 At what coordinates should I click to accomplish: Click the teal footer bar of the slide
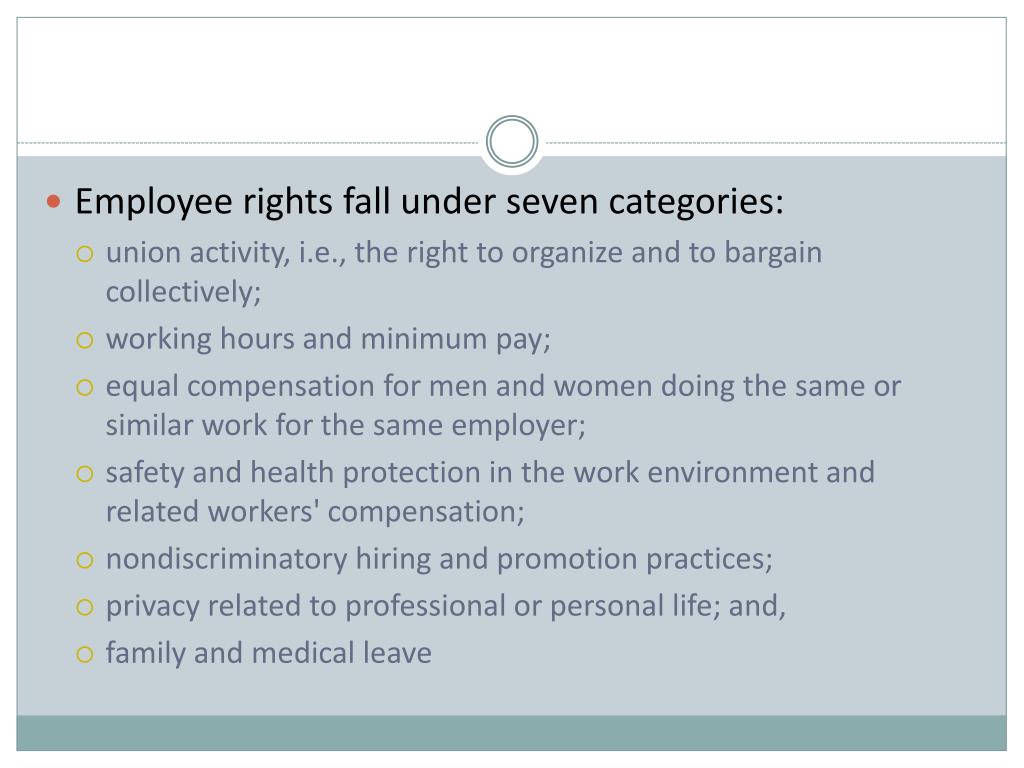coord(511,733)
